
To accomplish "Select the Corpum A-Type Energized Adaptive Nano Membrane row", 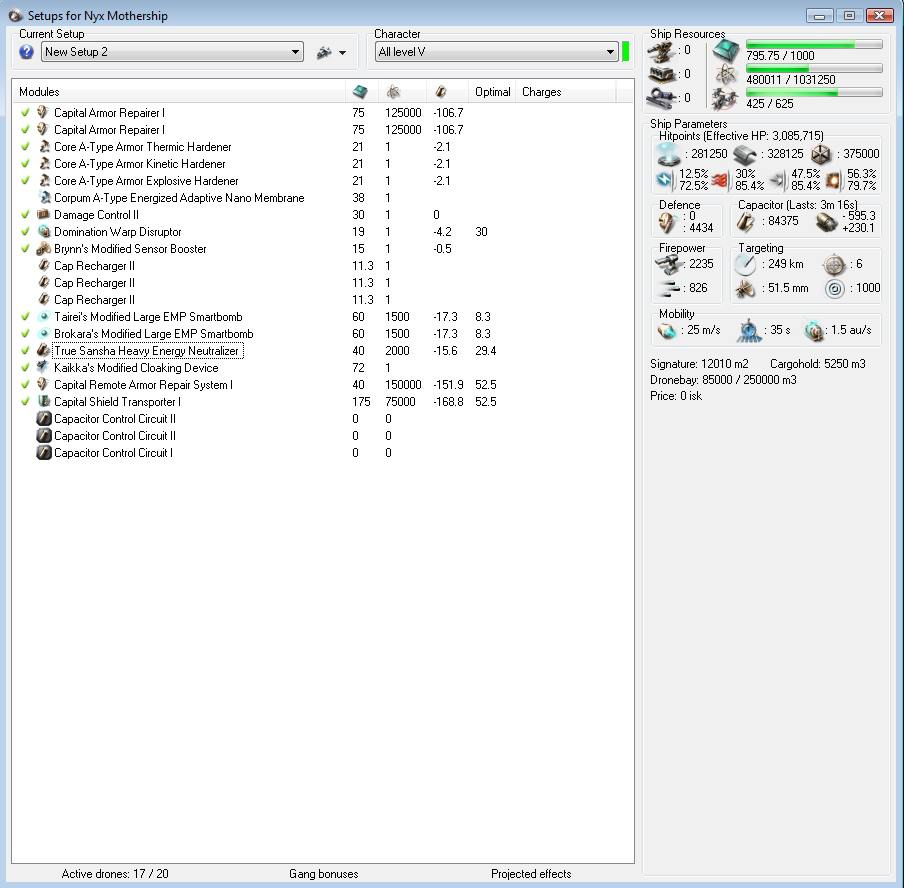I will click(322, 198).
